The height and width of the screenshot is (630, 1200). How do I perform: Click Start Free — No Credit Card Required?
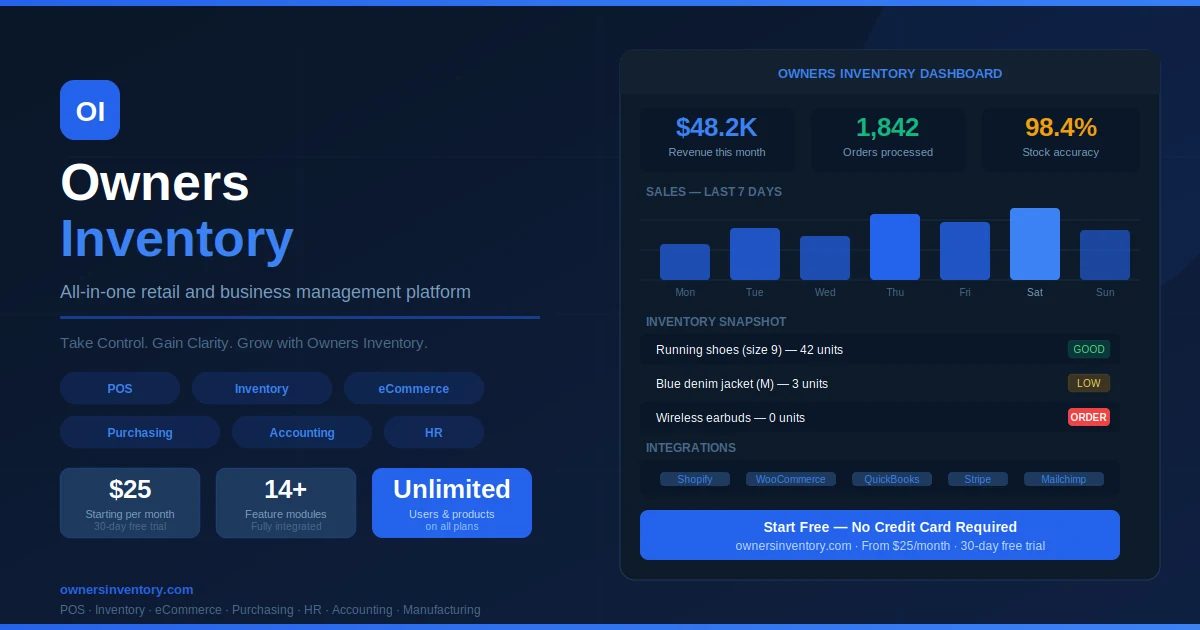pos(880,535)
